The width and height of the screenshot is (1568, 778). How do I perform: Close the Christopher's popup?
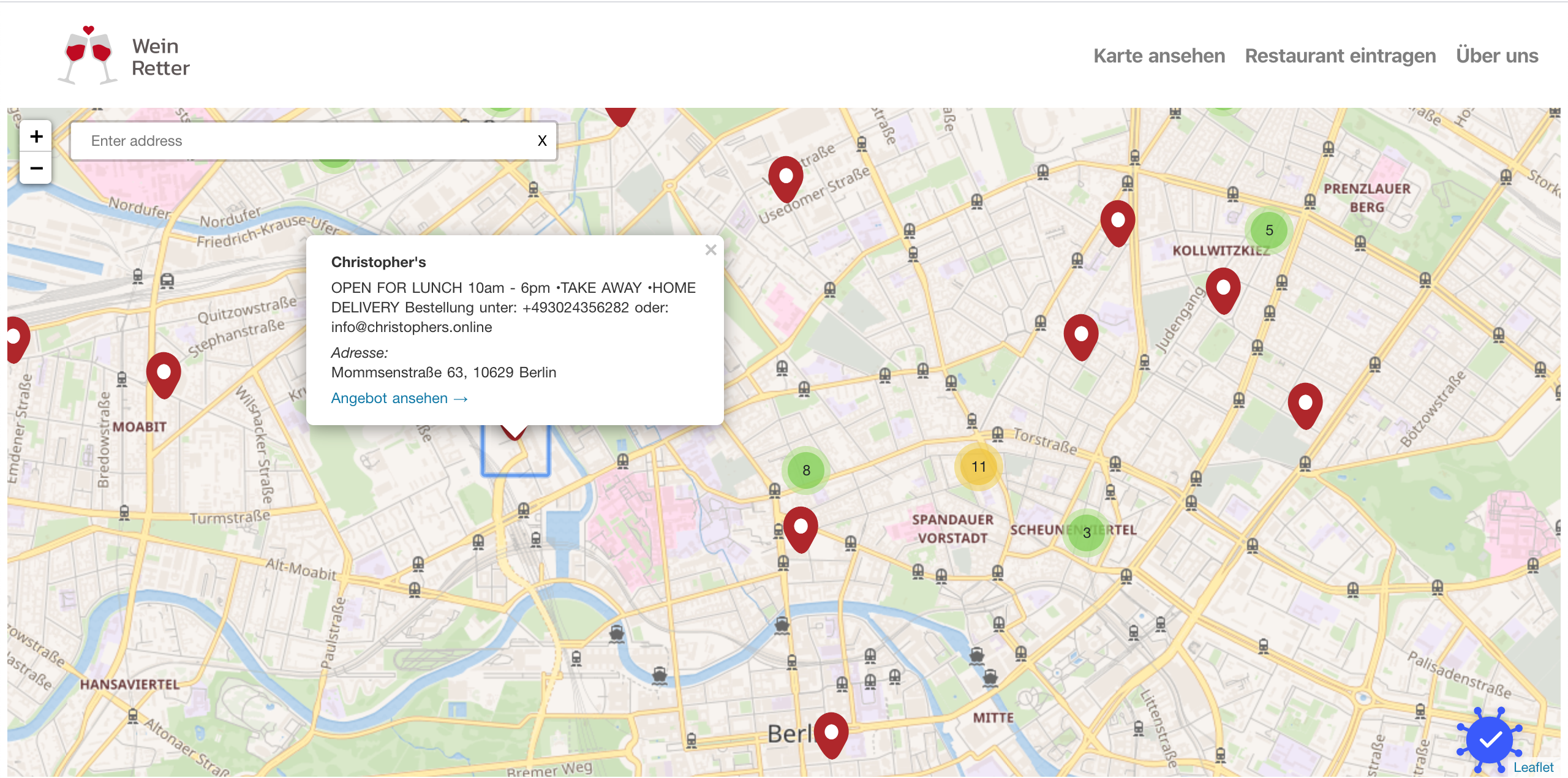[x=710, y=250]
